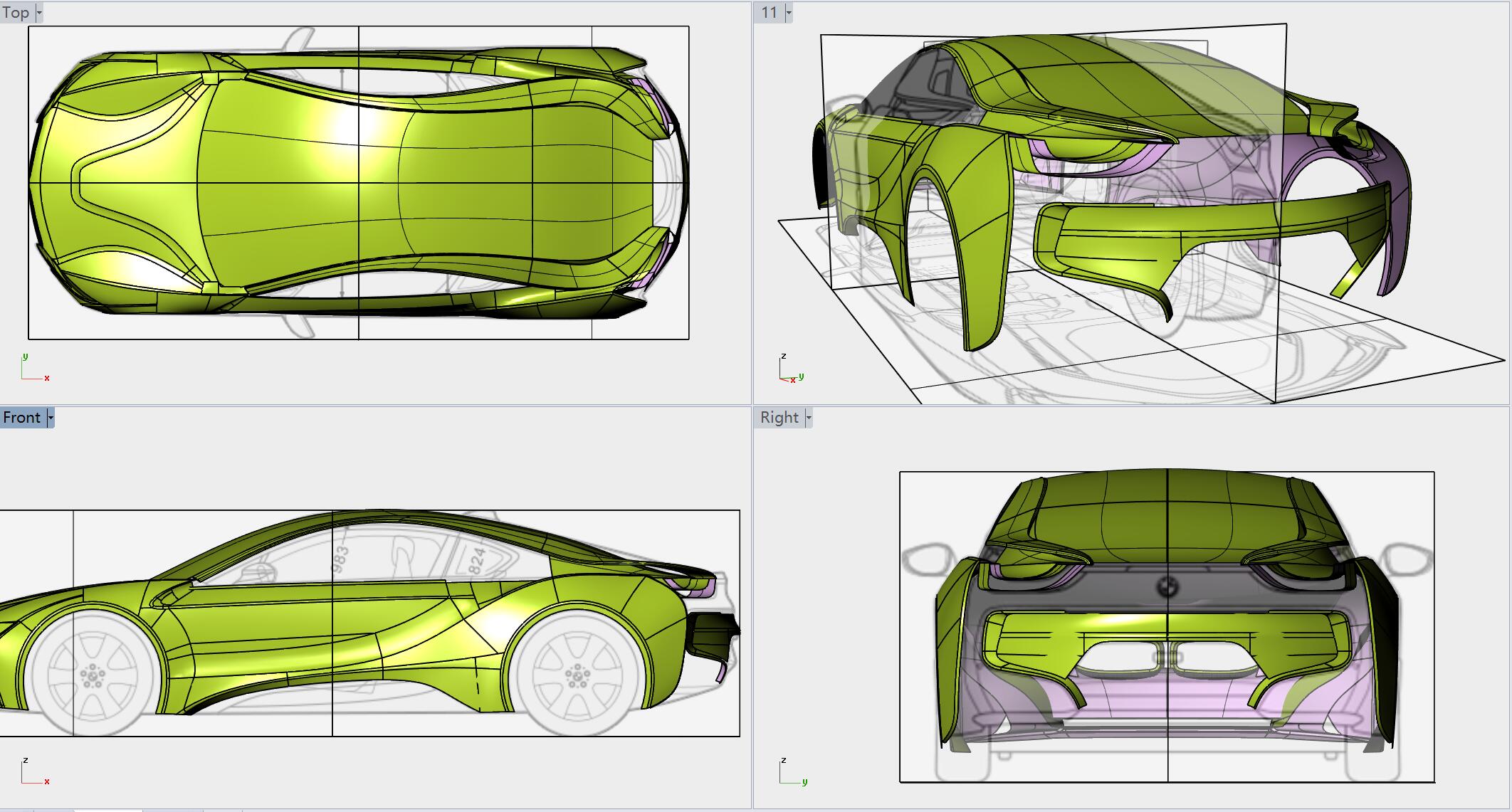Click the Front viewport title label
The height and width of the screenshot is (812, 1512).
(21, 418)
